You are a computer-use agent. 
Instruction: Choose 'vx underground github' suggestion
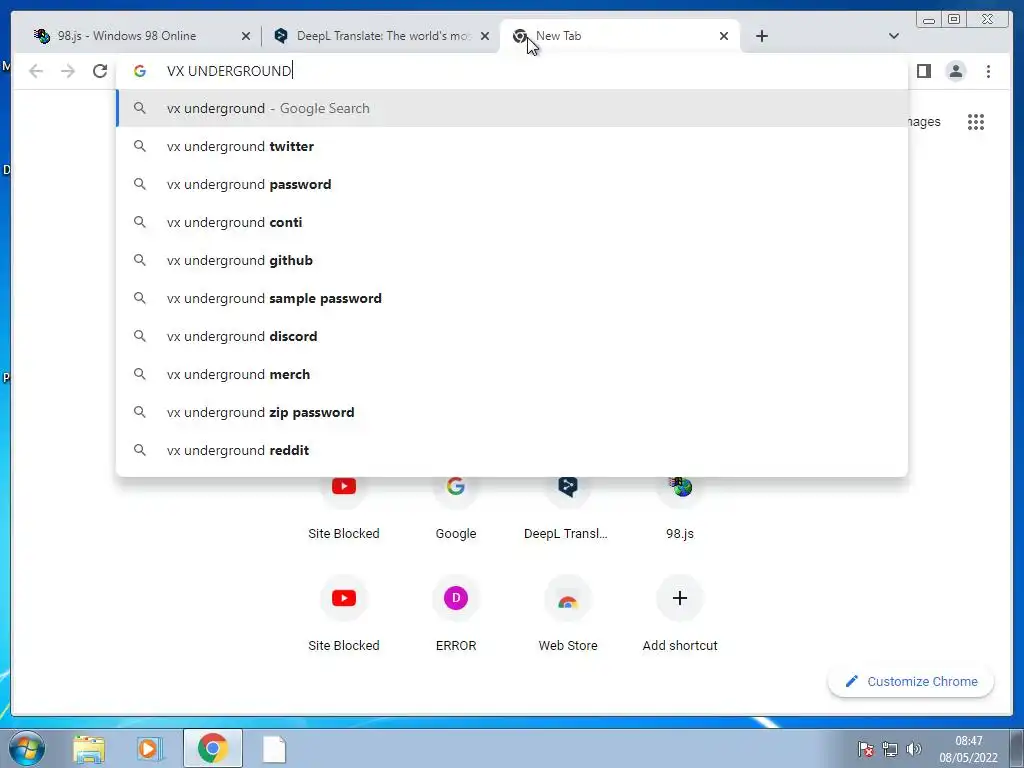pyautogui.click(x=512, y=260)
